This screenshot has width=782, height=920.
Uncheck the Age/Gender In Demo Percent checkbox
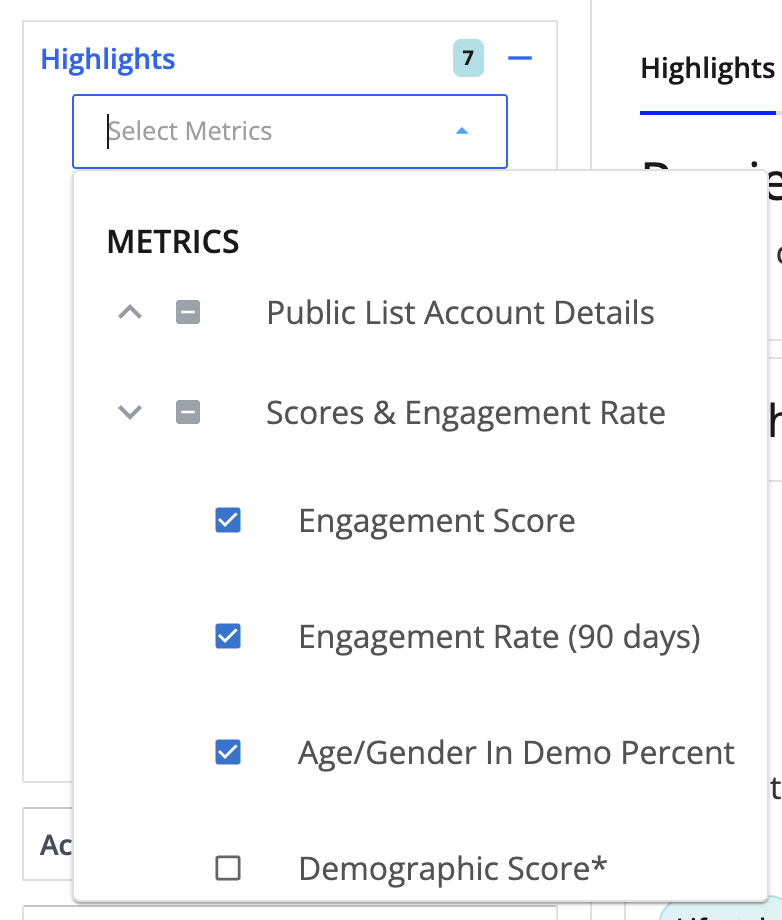[228, 753]
